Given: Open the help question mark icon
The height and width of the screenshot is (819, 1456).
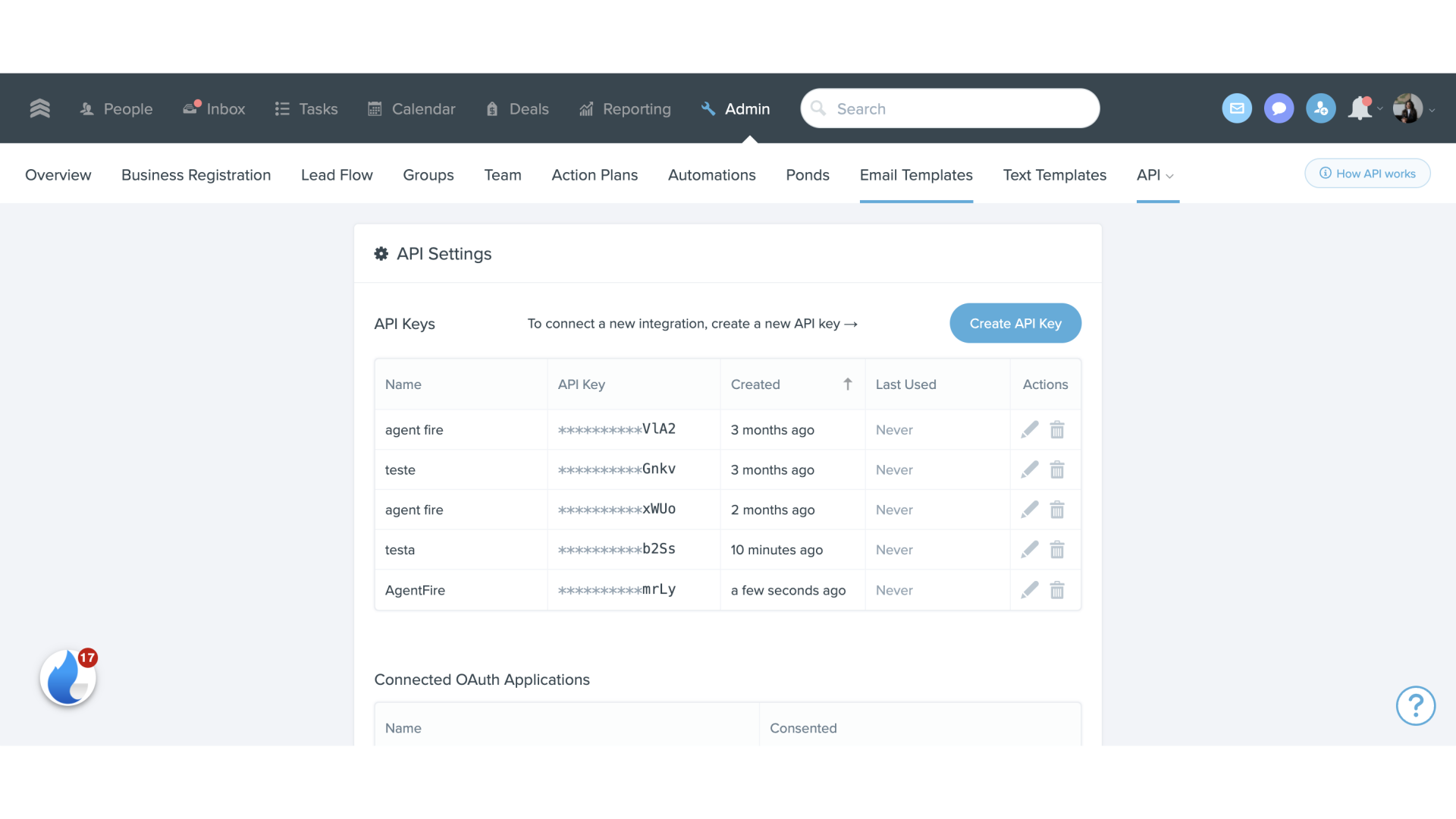Looking at the screenshot, I should click(x=1415, y=706).
